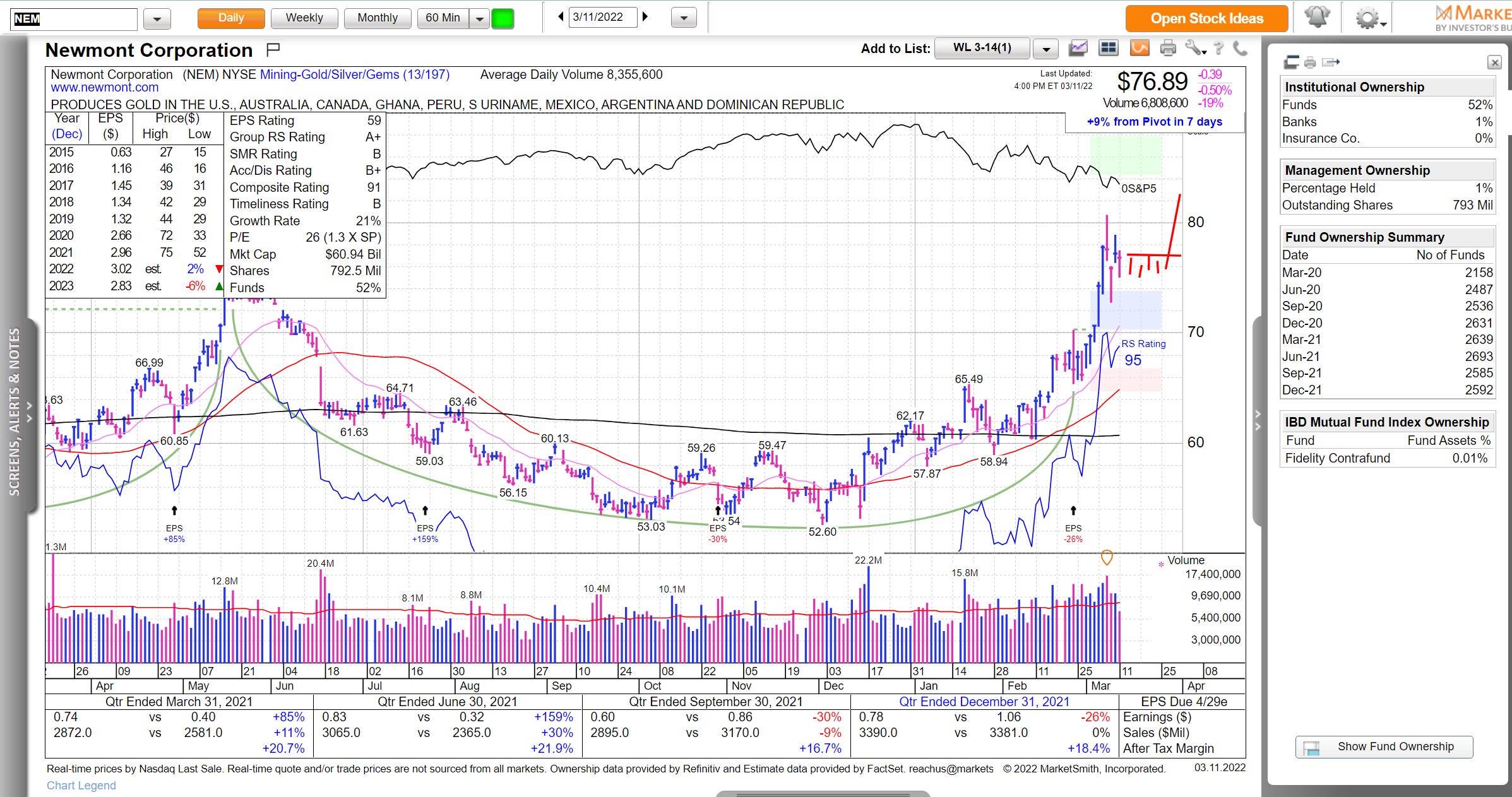
Task: Select the Daily chart period
Action: 231,18
